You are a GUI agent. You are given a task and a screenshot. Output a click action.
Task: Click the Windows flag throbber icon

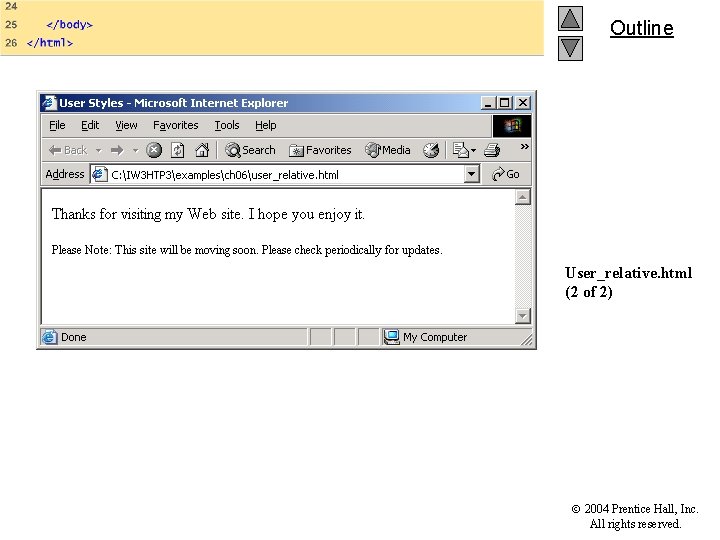pos(512,125)
